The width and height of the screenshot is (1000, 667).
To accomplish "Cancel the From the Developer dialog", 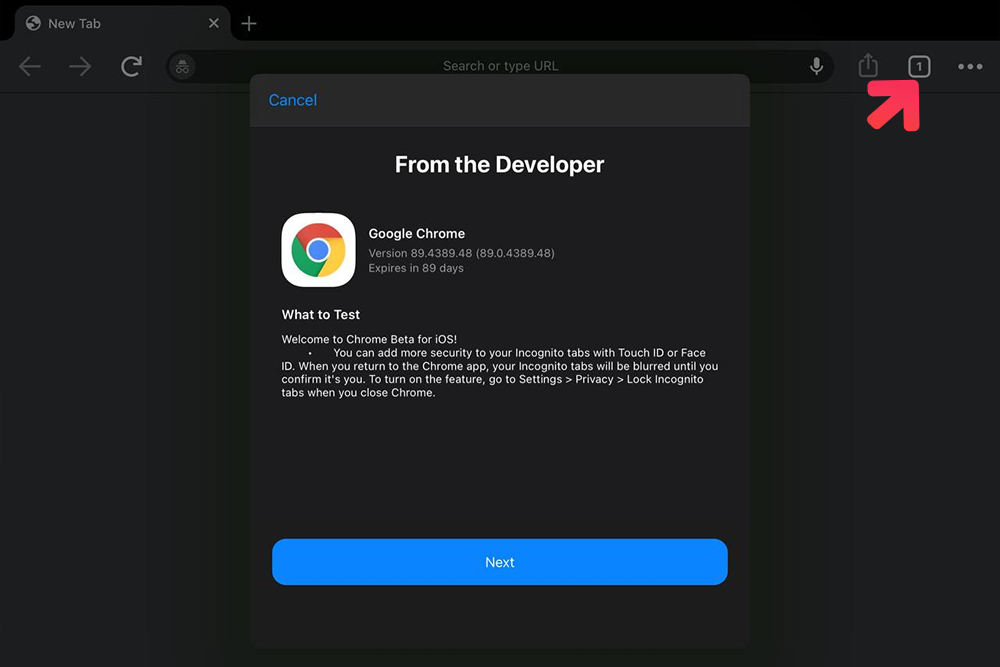I will click(x=293, y=100).
